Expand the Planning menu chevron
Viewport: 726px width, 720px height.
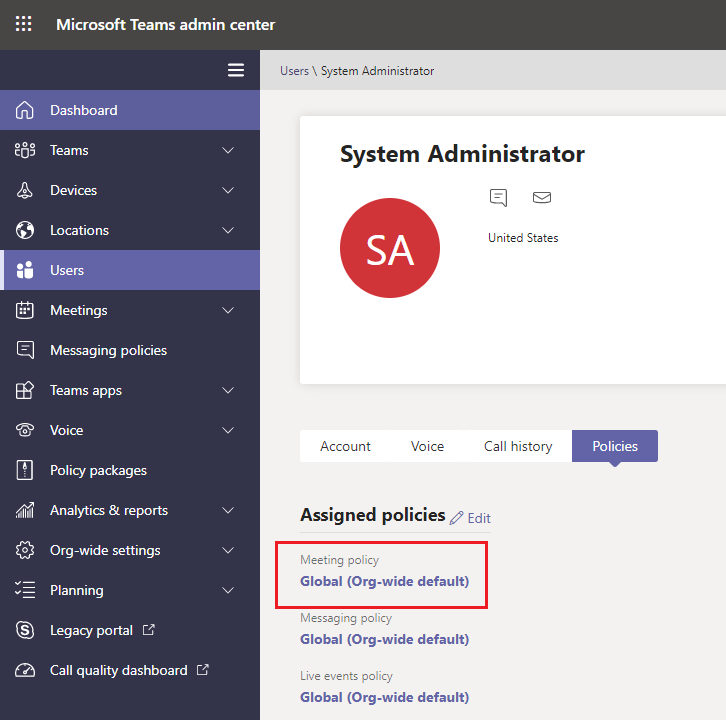(228, 590)
